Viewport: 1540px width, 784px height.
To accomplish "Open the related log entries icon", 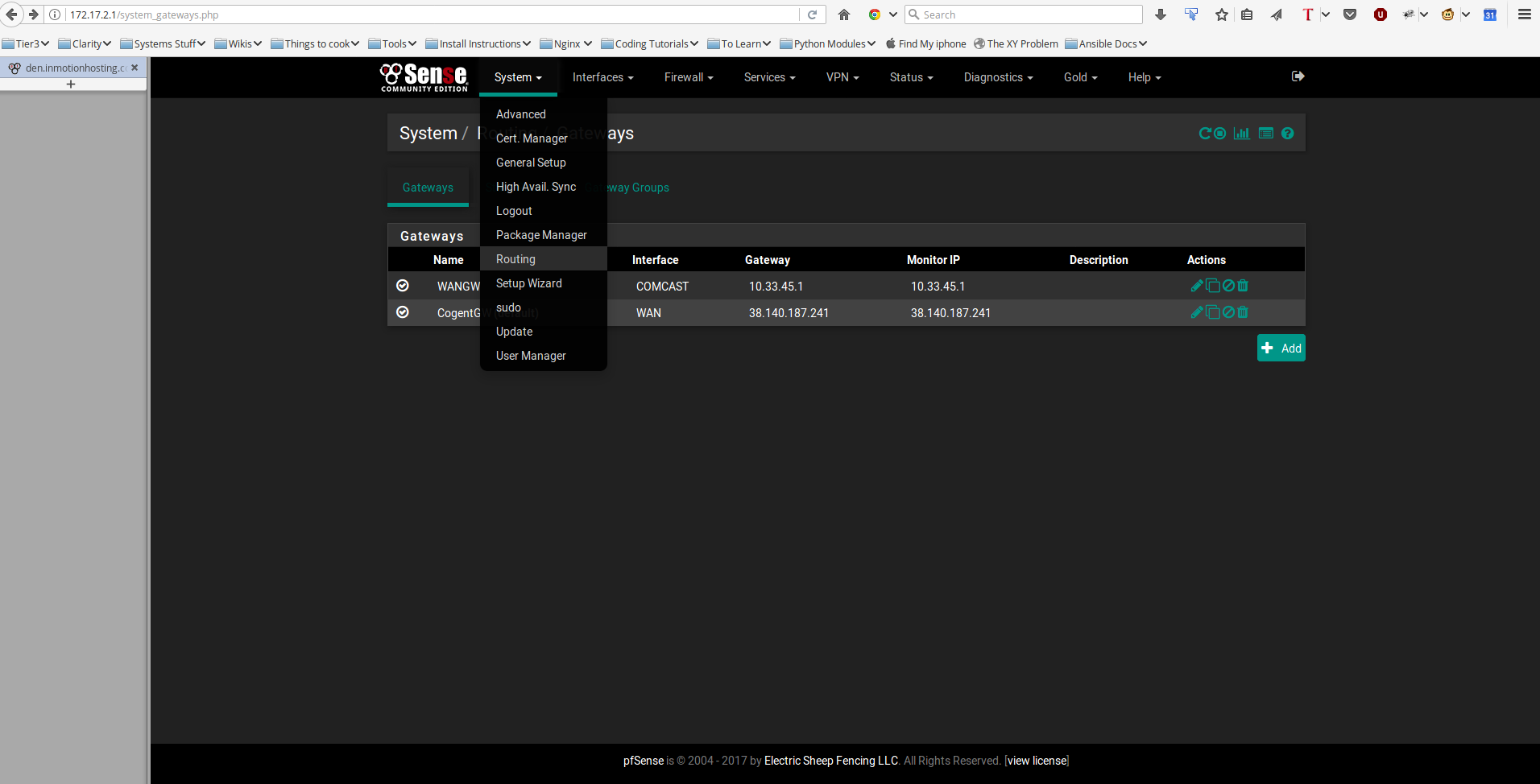I will click(x=1266, y=134).
